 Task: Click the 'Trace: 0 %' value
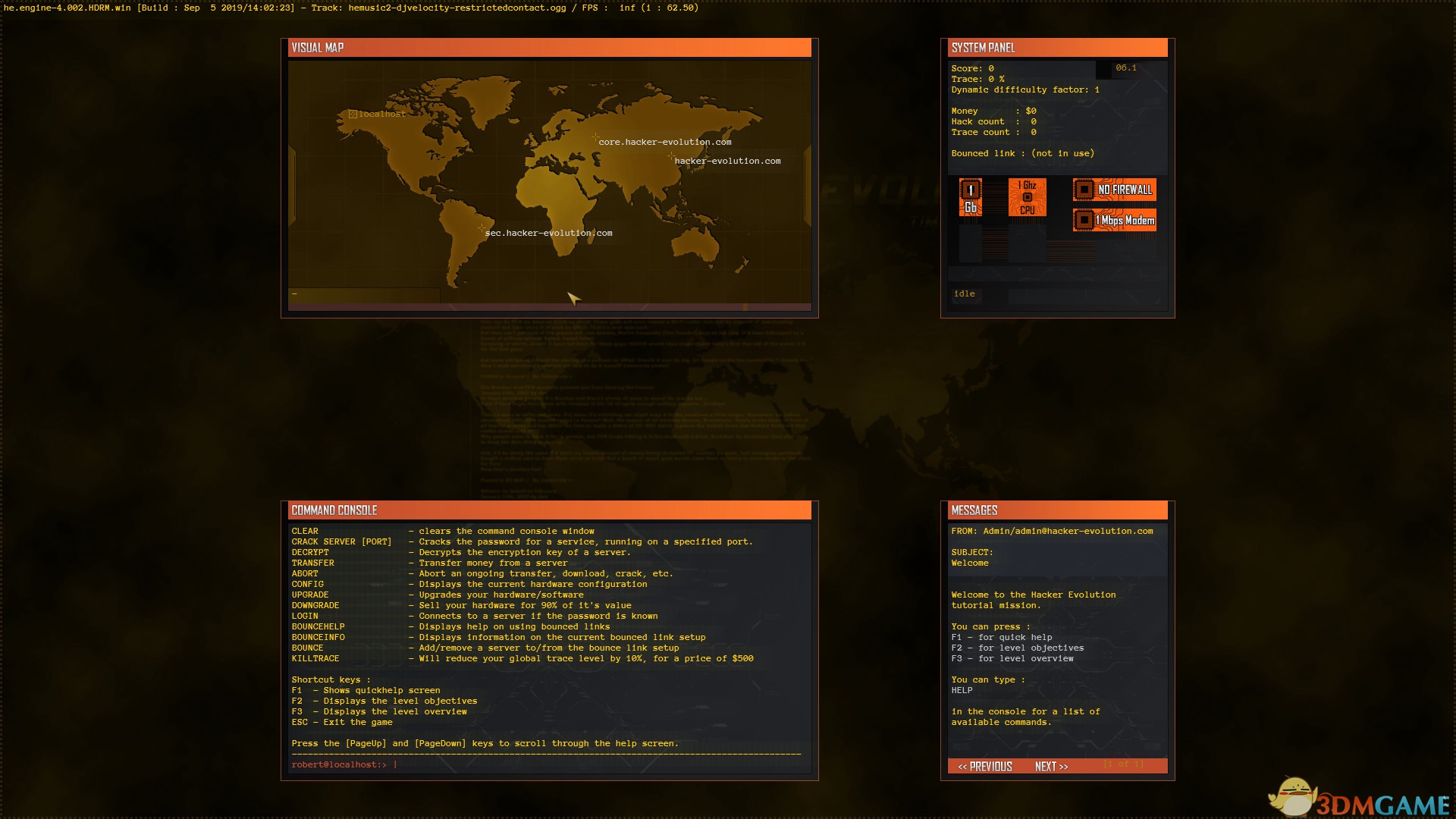click(x=977, y=80)
